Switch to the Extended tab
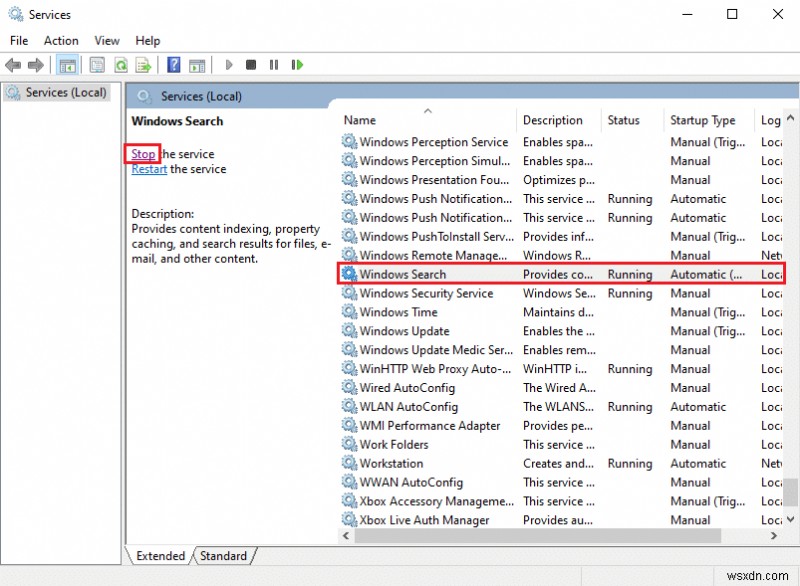800x586 pixels. (160, 556)
